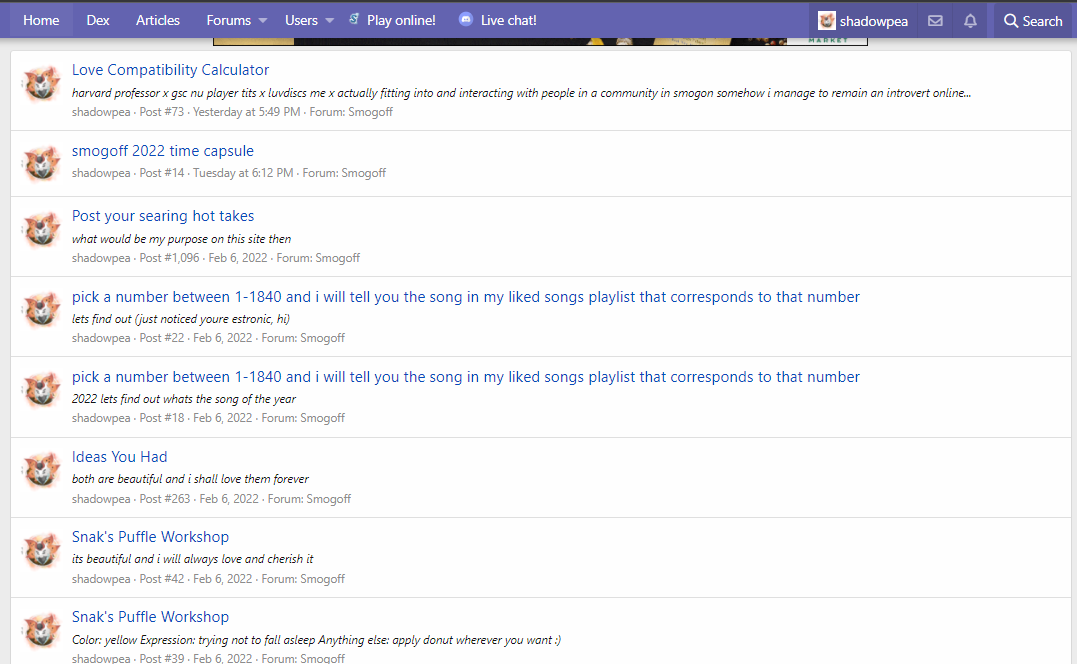The image size is (1077, 664).
Task: Open smogoff 2022 time capsule thread
Action: coord(163,151)
